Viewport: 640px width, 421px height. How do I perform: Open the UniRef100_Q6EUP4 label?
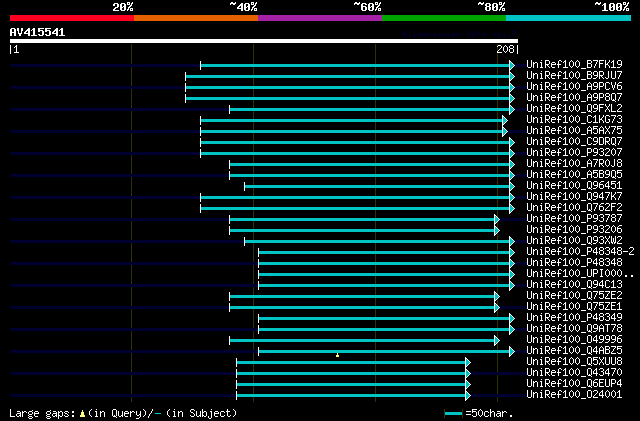pyautogui.click(x=574, y=384)
